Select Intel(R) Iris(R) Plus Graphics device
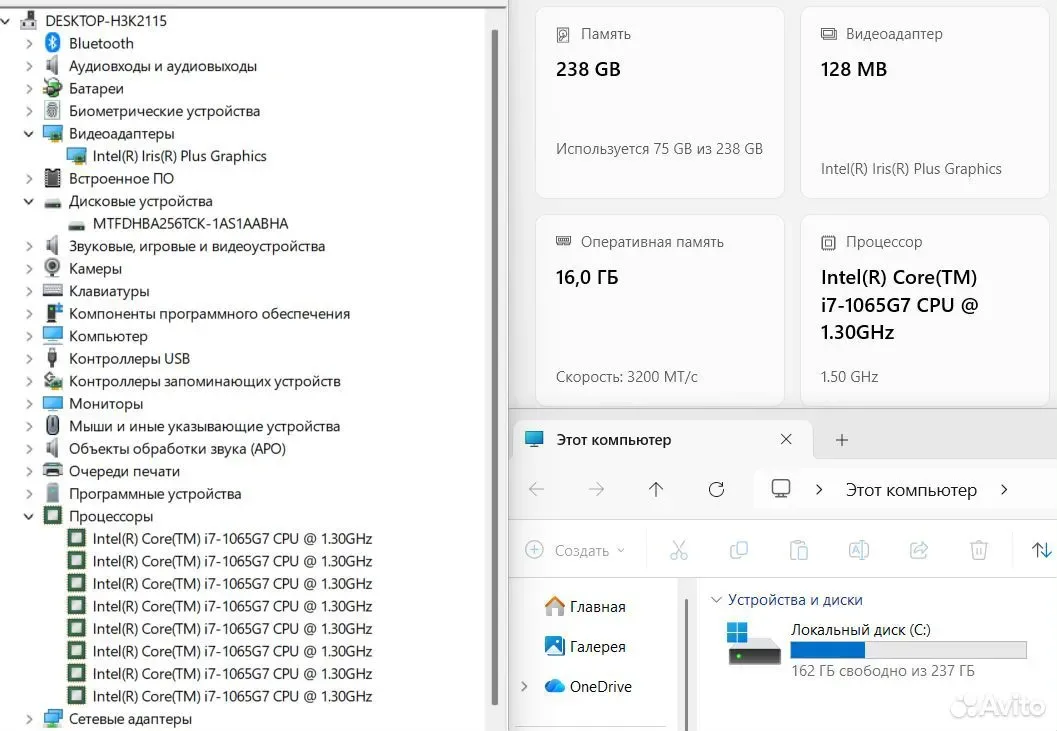1057x731 pixels. pyautogui.click(x=179, y=156)
